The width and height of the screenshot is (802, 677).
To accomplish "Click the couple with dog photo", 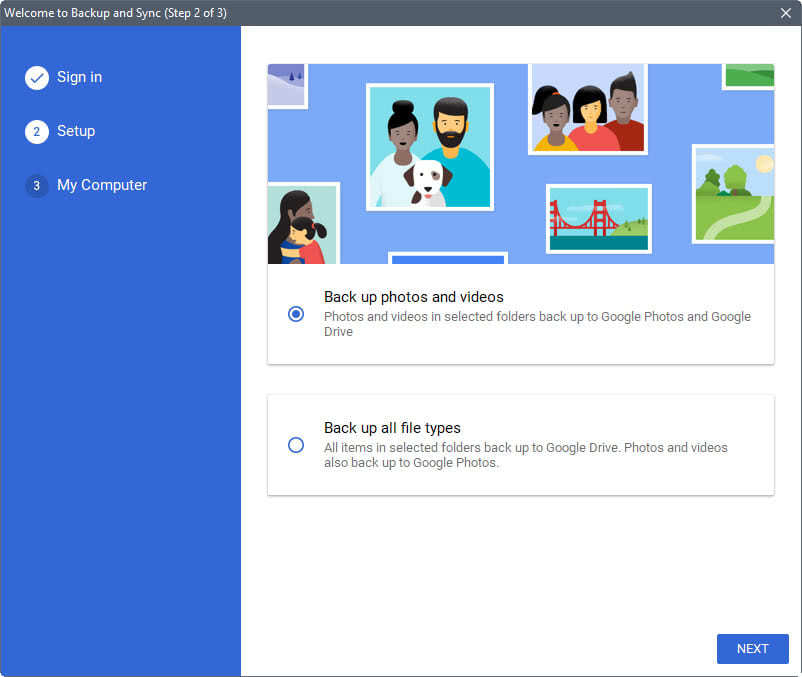I will coord(429,147).
